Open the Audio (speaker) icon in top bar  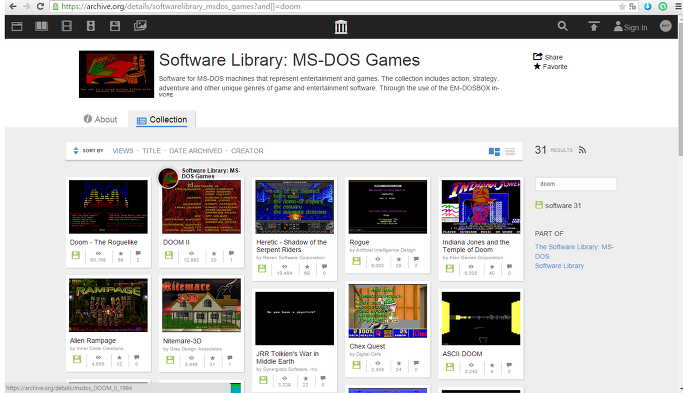[x=91, y=26]
